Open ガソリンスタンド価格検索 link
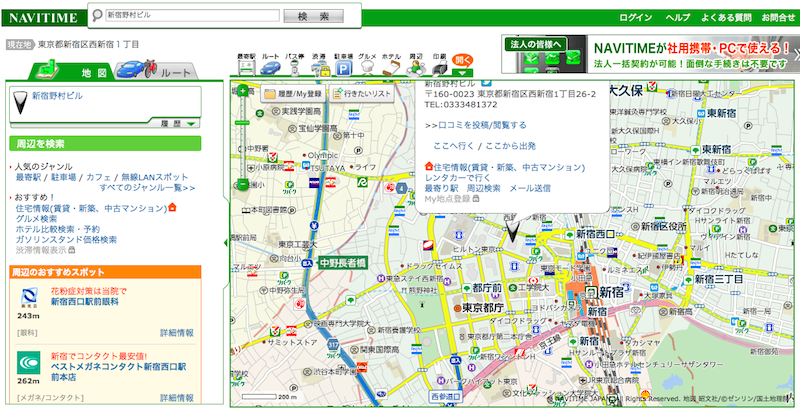Screen dimensions: 800x409 coord(66,239)
